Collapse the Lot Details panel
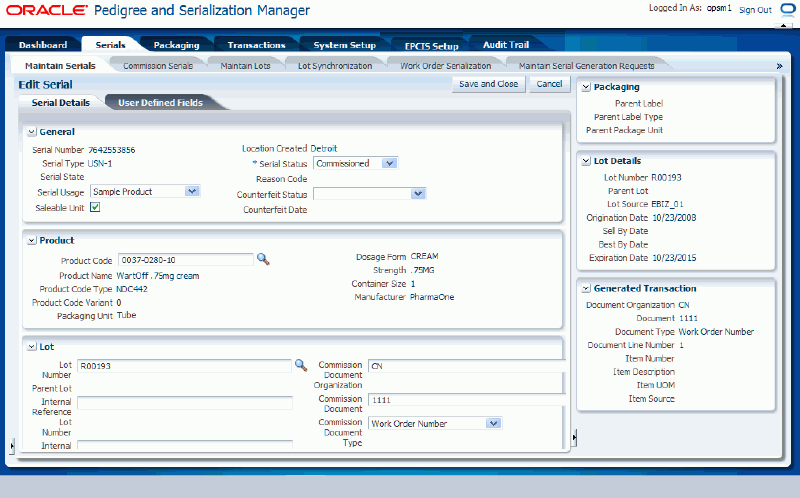The image size is (800, 498). (x=586, y=161)
